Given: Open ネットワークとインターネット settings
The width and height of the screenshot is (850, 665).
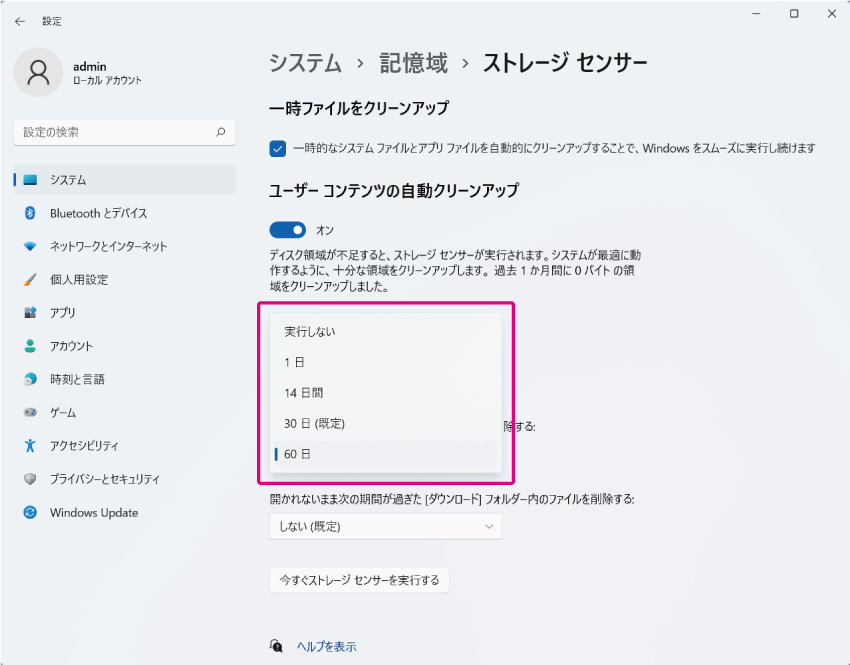Looking at the screenshot, I should [125, 246].
